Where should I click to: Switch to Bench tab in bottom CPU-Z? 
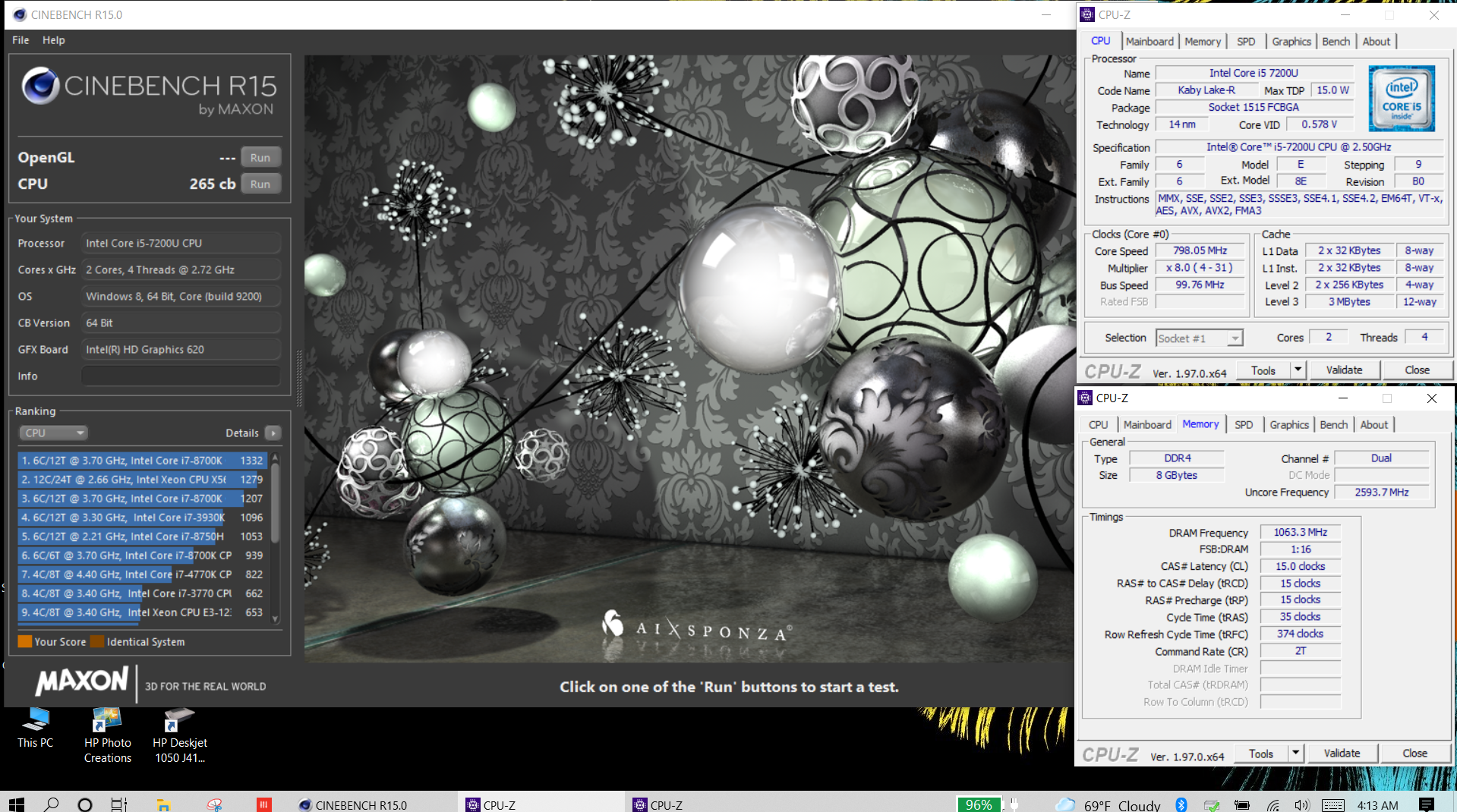click(x=1333, y=425)
